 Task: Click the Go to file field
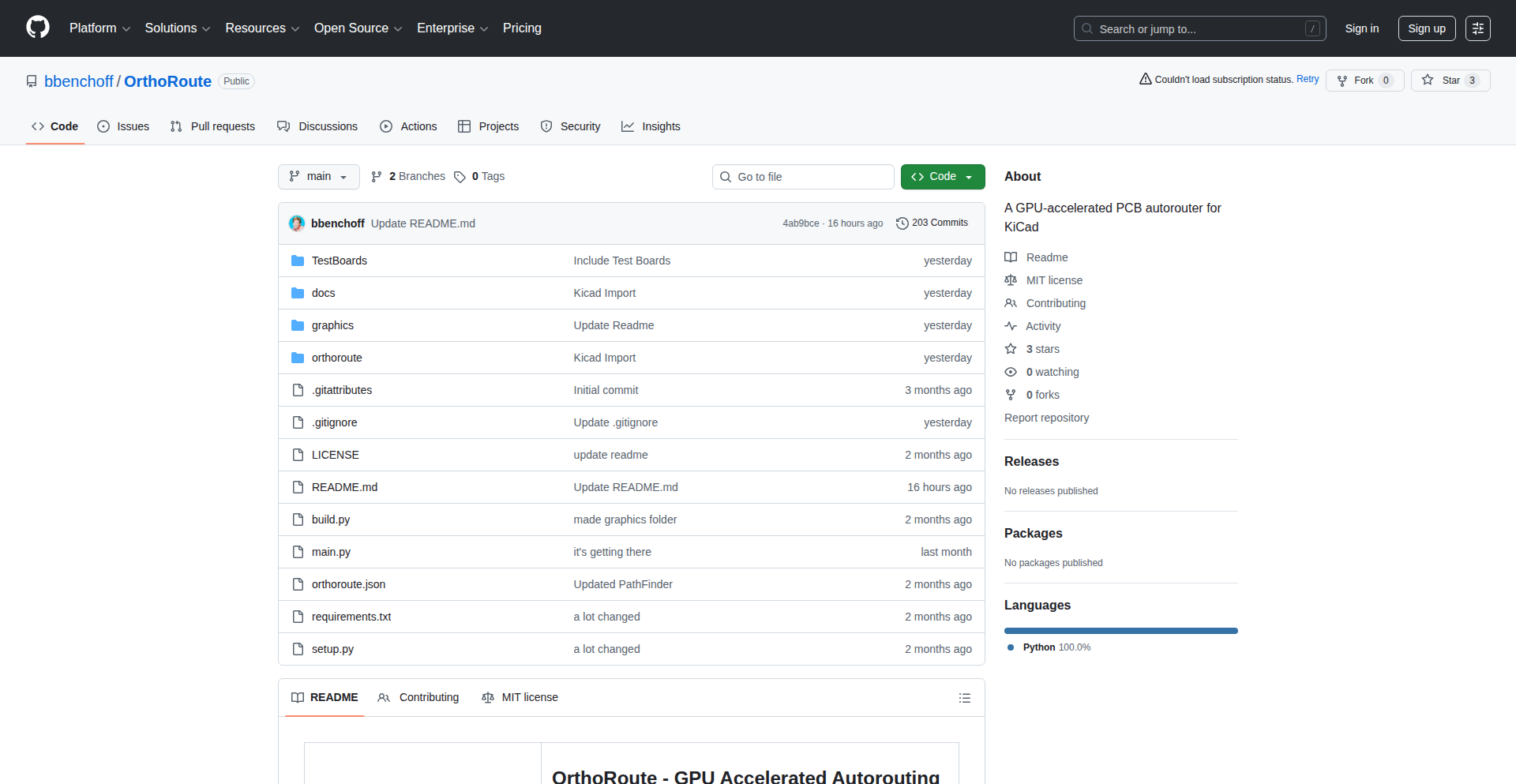point(803,177)
